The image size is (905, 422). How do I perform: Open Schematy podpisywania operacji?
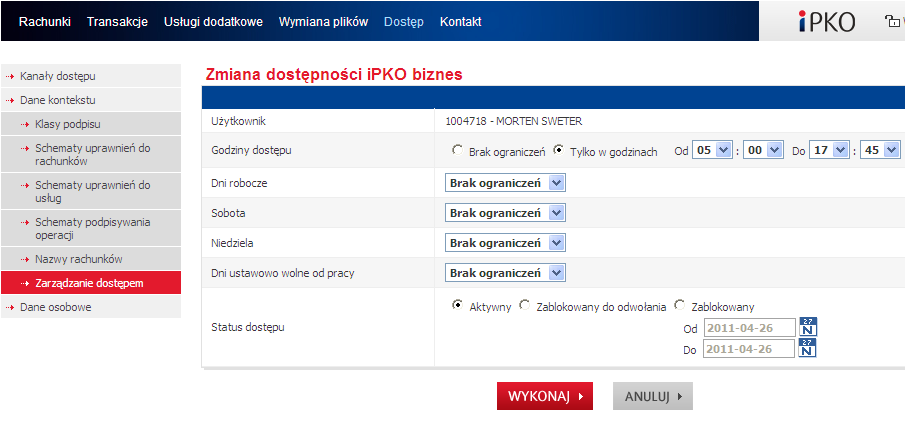(91, 228)
